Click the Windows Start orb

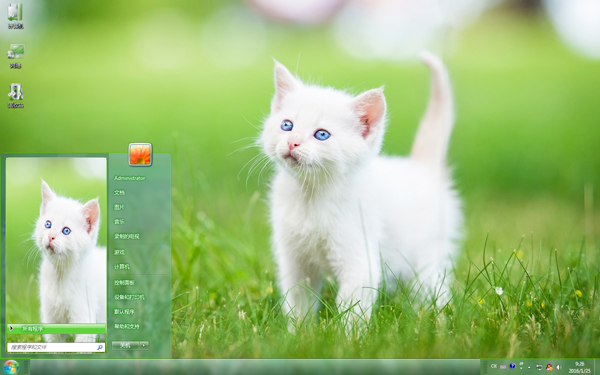[11, 367]
